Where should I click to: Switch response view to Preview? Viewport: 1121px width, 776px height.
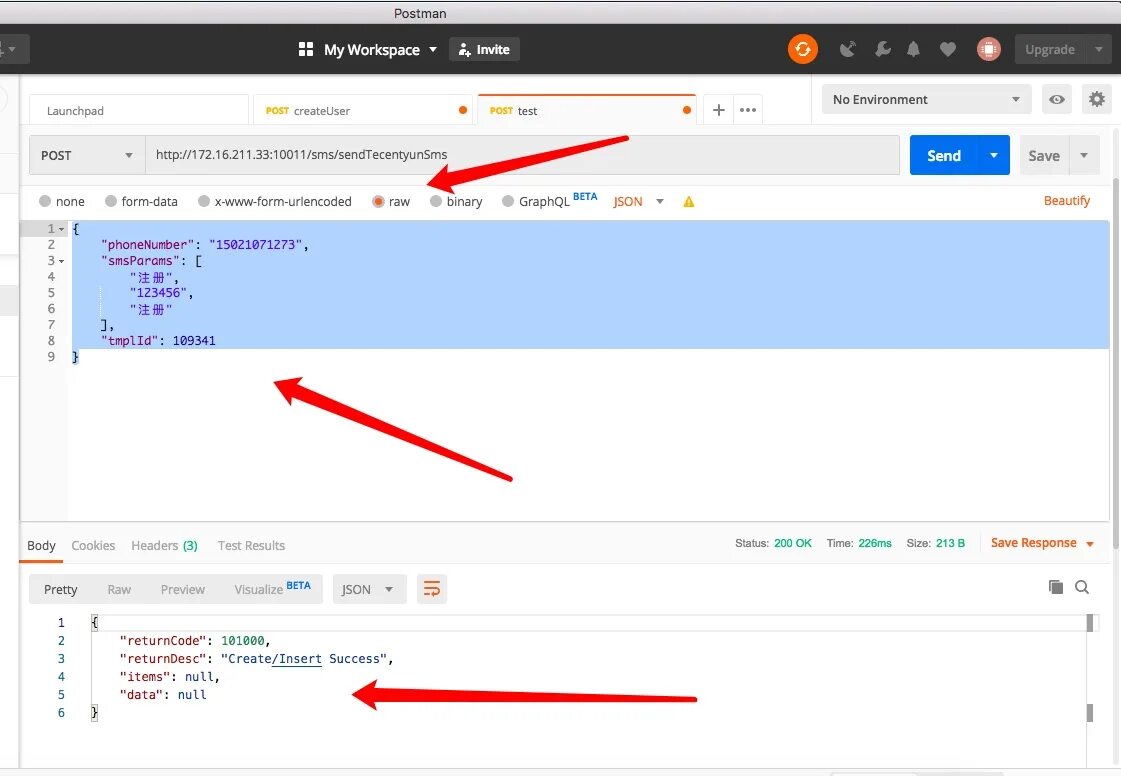coord(182,589)
